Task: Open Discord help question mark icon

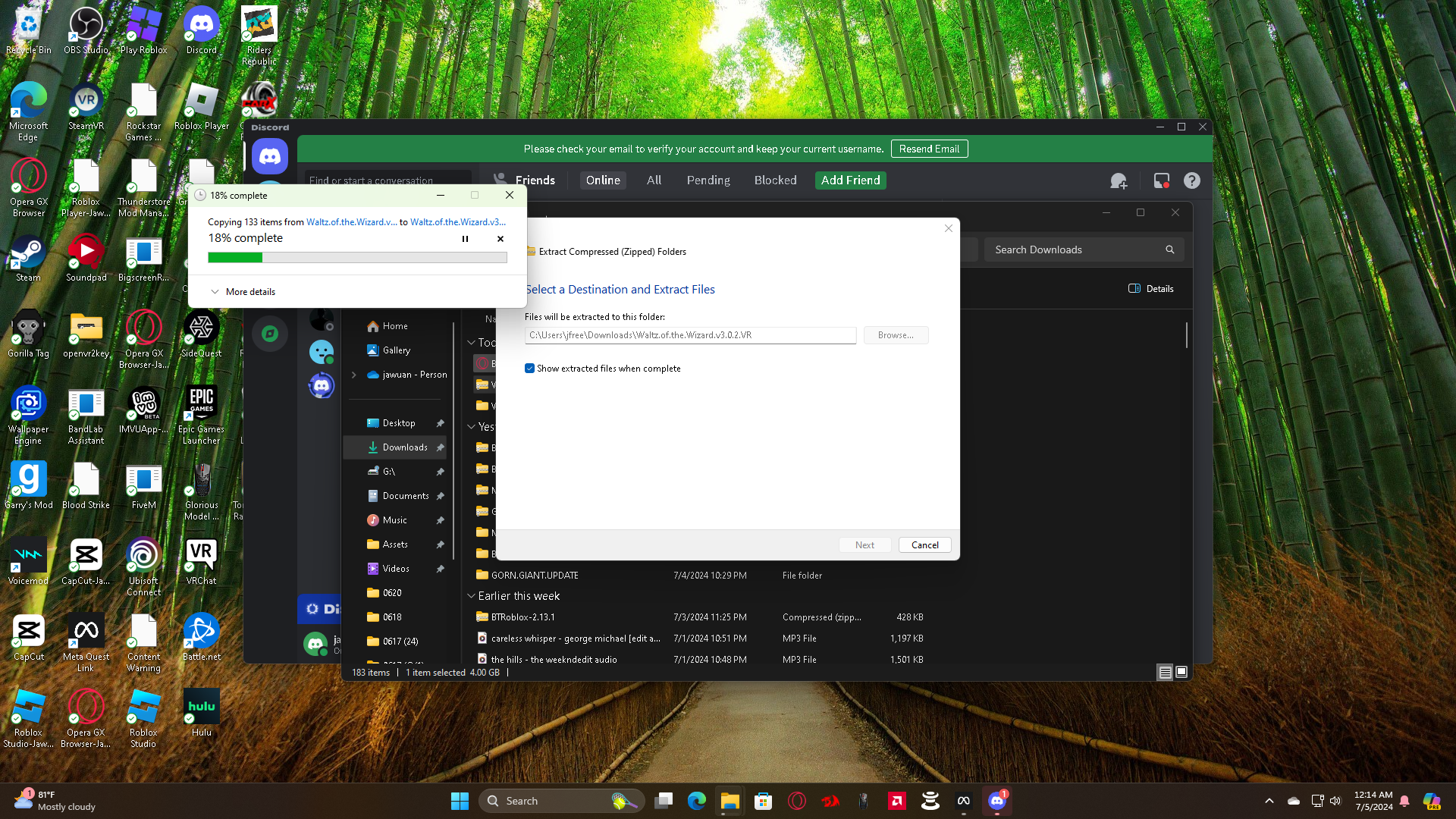Action: click(1192, 180)
